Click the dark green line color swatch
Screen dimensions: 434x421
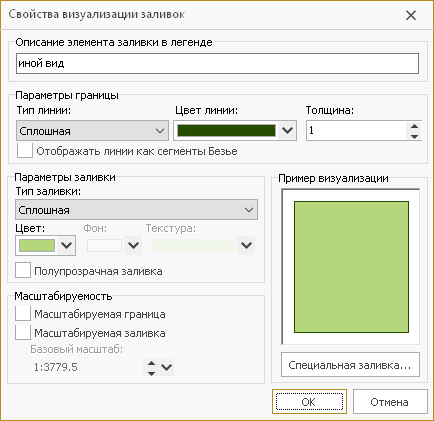(226, 130)
